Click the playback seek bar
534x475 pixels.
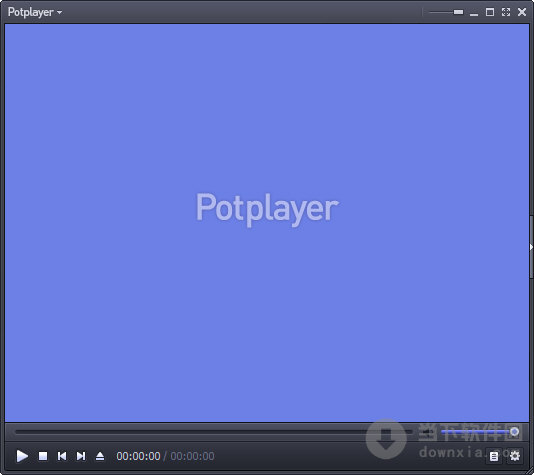[x=214, y=432]
